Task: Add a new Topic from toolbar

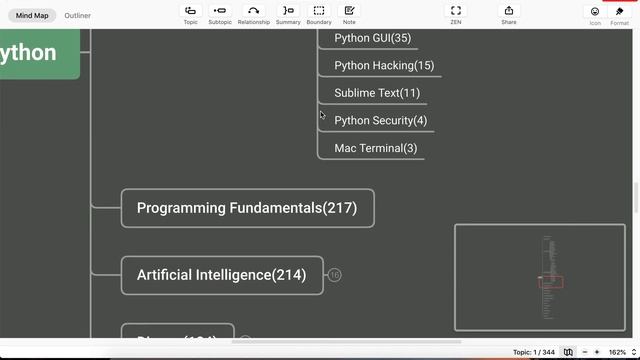Action: [190, 15]
